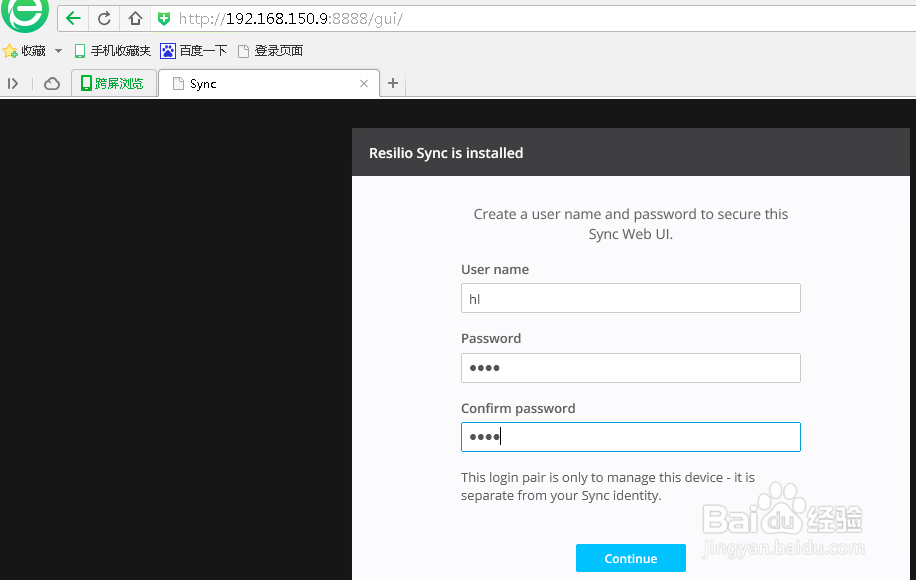
Task: Reload the page with refresh icon
Action: click(x=104, y=19)
